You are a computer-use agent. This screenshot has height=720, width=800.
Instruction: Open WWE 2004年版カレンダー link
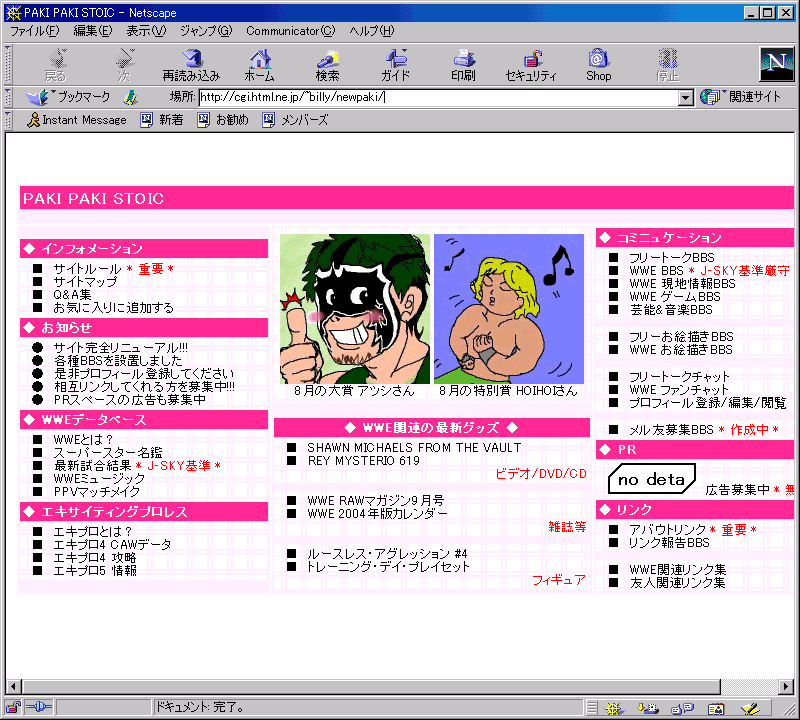(378, 514)
